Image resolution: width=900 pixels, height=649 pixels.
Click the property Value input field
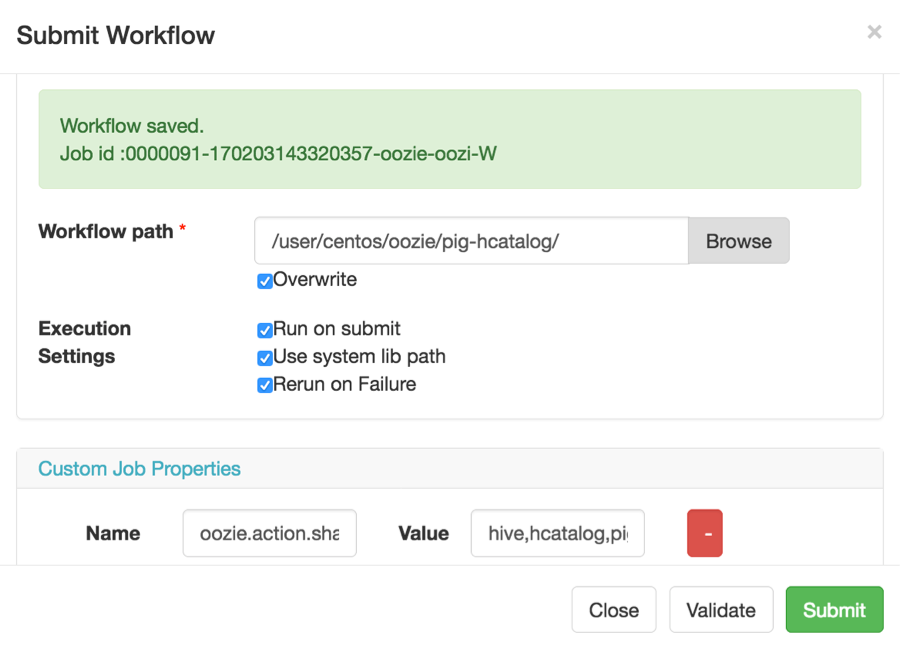(x=558, y=533)
